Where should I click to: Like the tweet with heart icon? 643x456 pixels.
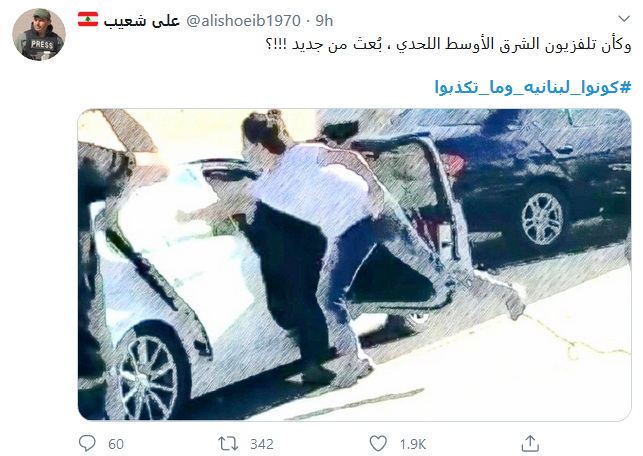378,443
